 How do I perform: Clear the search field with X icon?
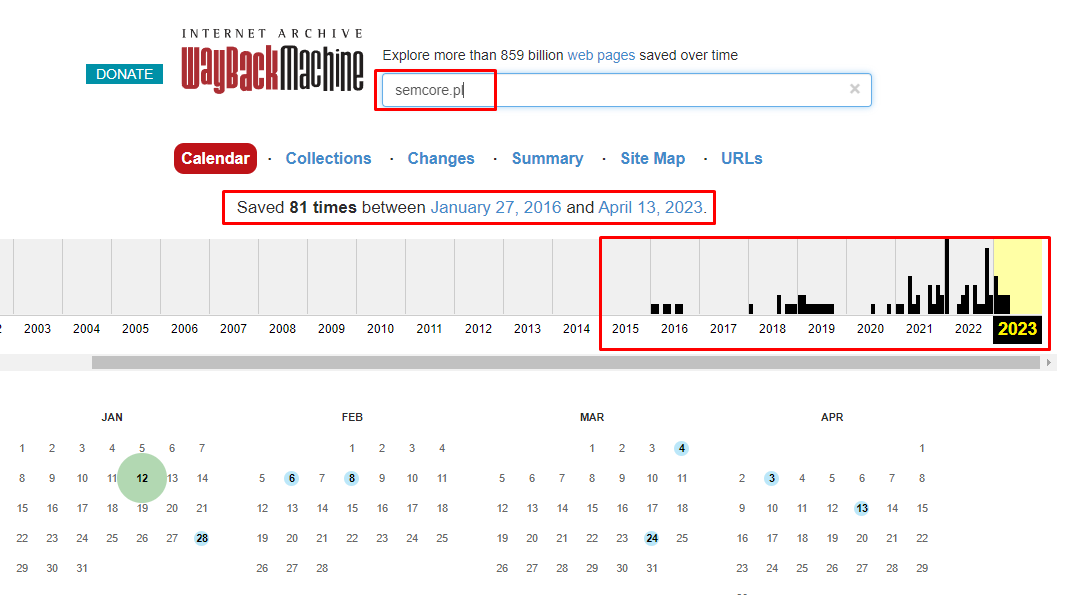pyautogui.click(x=854, y=89)
